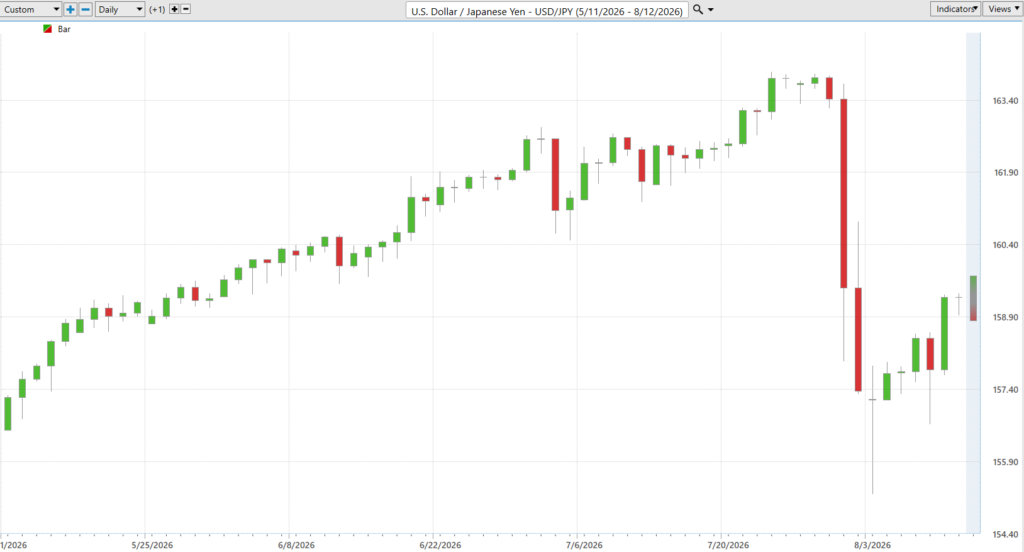Click the blue plus zoom-in button

[70, 10]
